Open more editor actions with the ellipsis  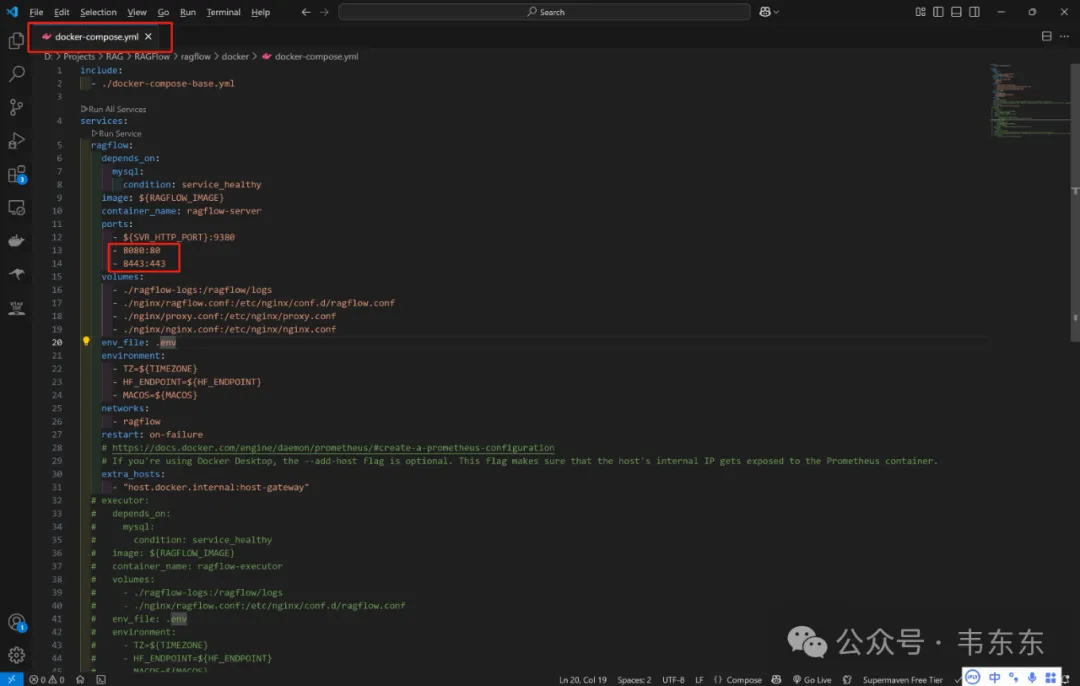[1063, 35]
